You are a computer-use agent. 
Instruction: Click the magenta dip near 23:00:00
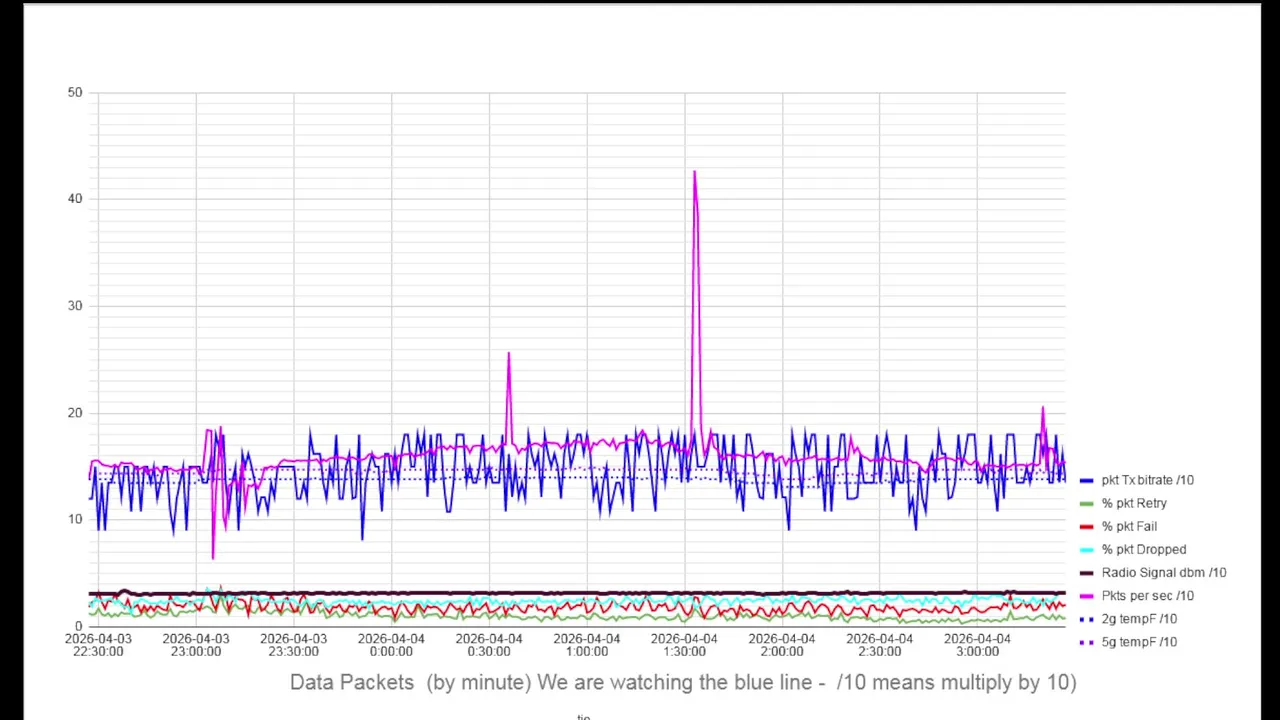[213, 556]
